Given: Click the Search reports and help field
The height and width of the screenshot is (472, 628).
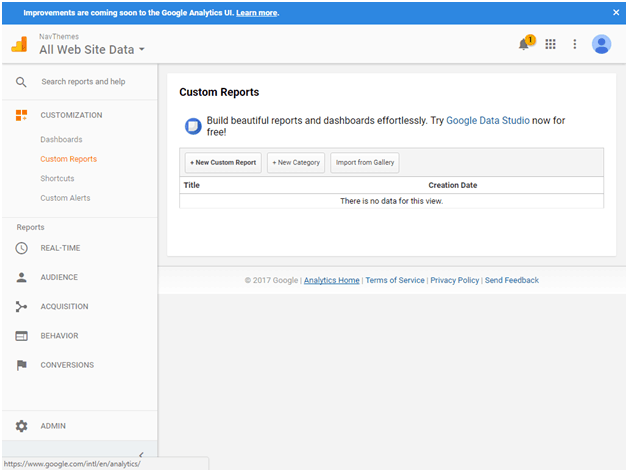Looking at the screenshot, I should [83, 82].
